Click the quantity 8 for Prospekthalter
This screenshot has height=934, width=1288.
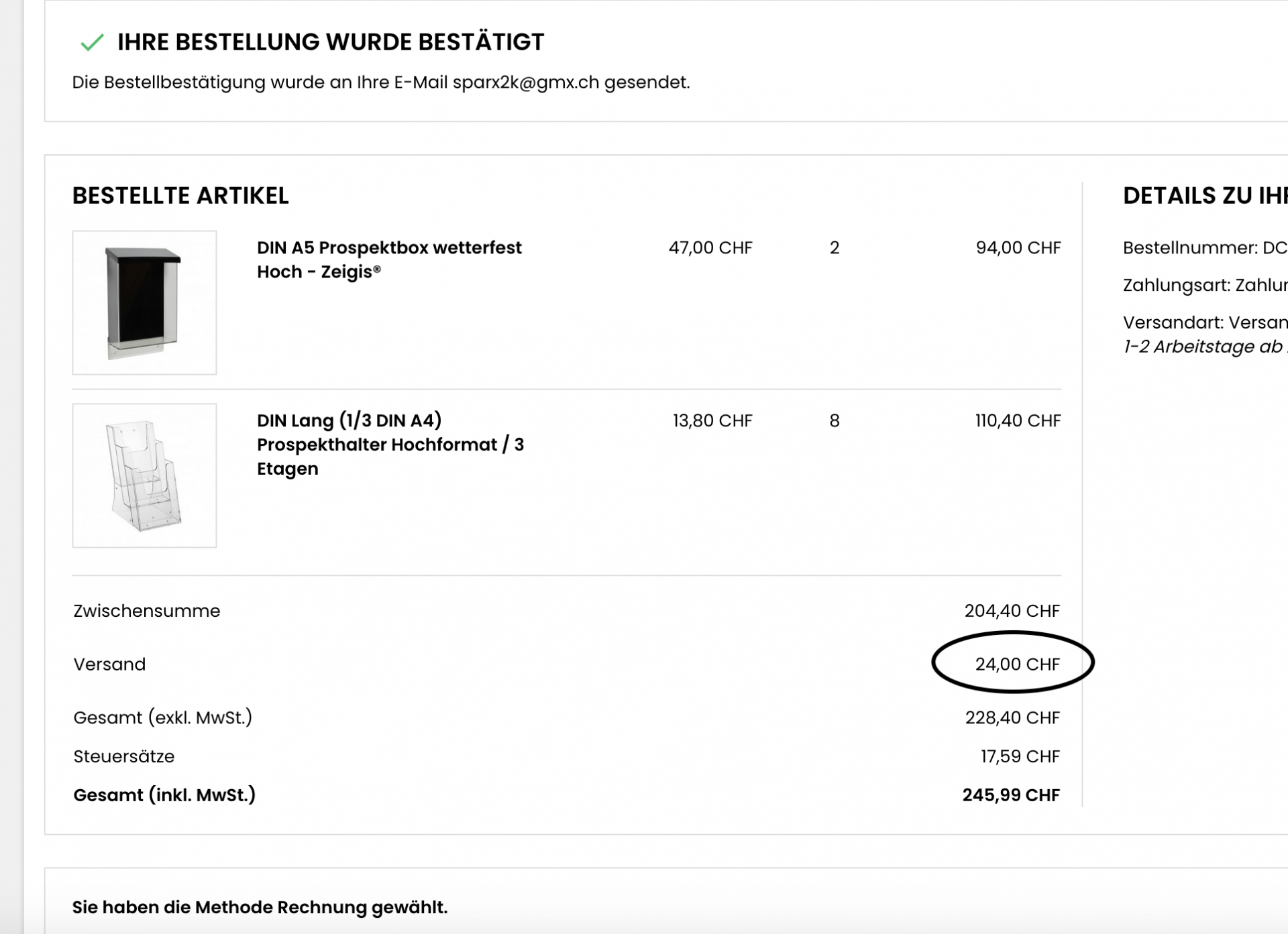[834, 420]
